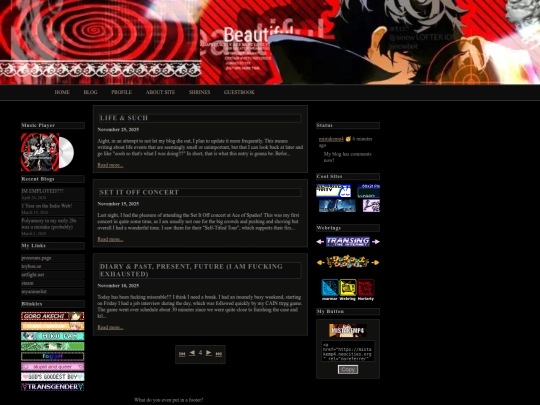Read more of Diary & Past, Present post
Screen dimensions: 540x405
click(110, 328)
